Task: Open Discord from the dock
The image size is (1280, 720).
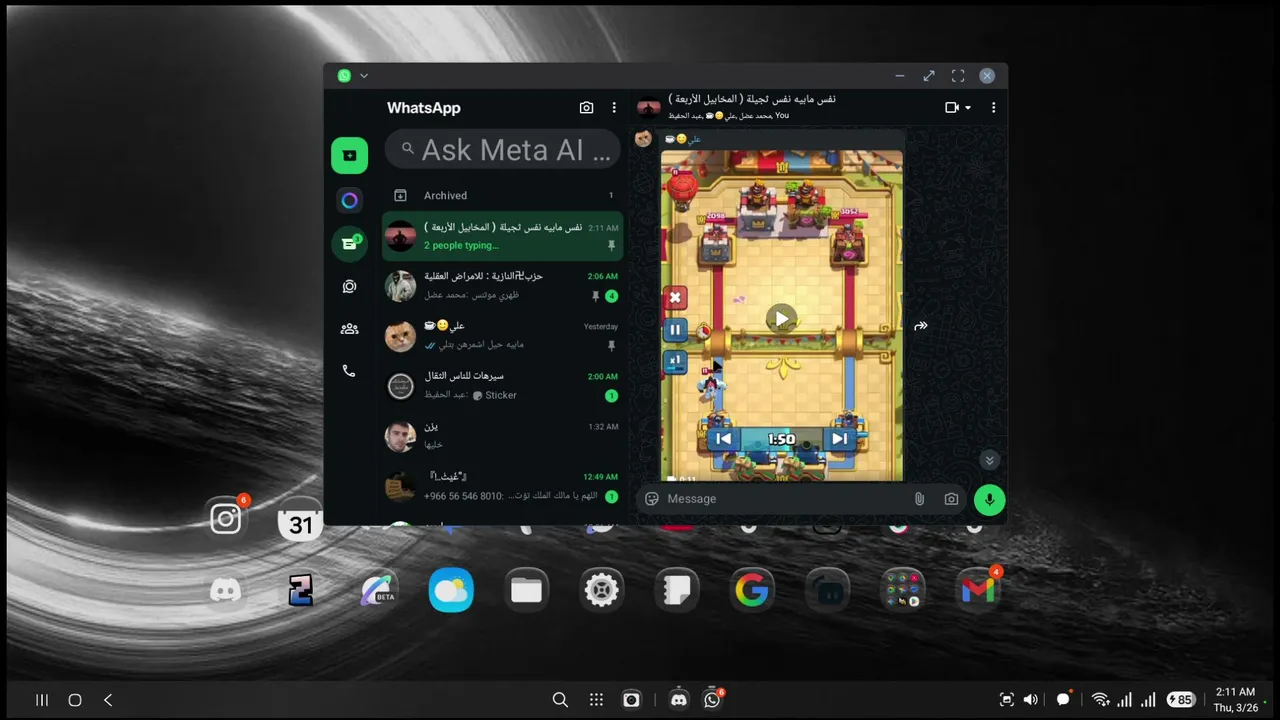Action: click(226, 591)
